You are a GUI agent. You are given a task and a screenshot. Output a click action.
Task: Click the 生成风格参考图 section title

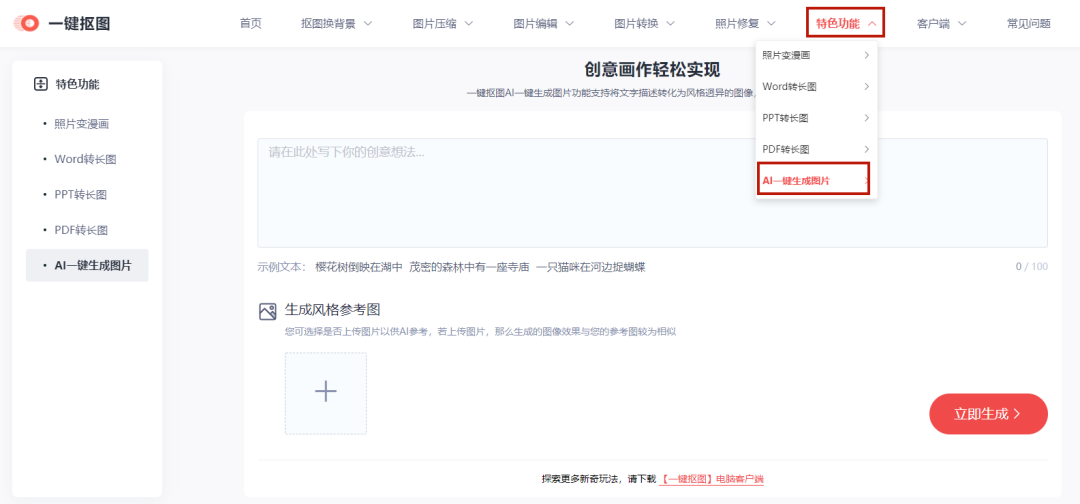[333, 309]
